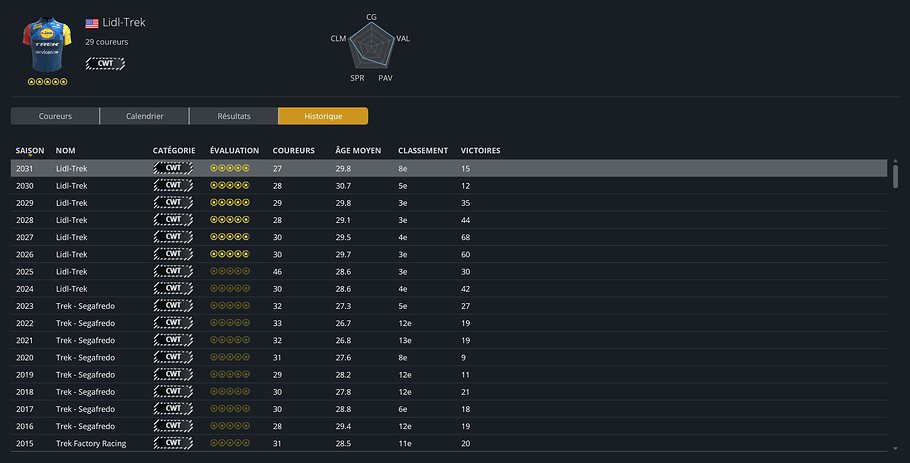Sort table by CLASSEMENT column header

pyautogui.click(x=422, y=151)
